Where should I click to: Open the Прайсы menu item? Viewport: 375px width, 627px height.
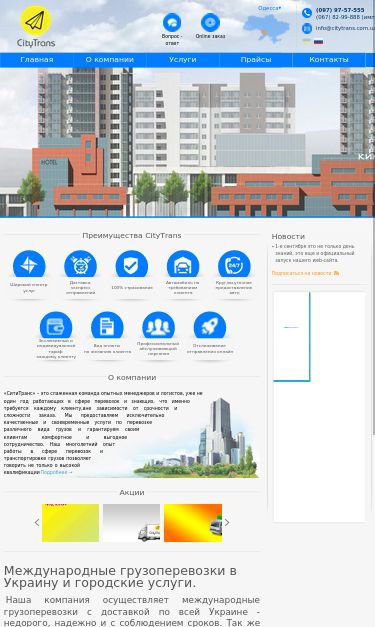click(256, 60)
